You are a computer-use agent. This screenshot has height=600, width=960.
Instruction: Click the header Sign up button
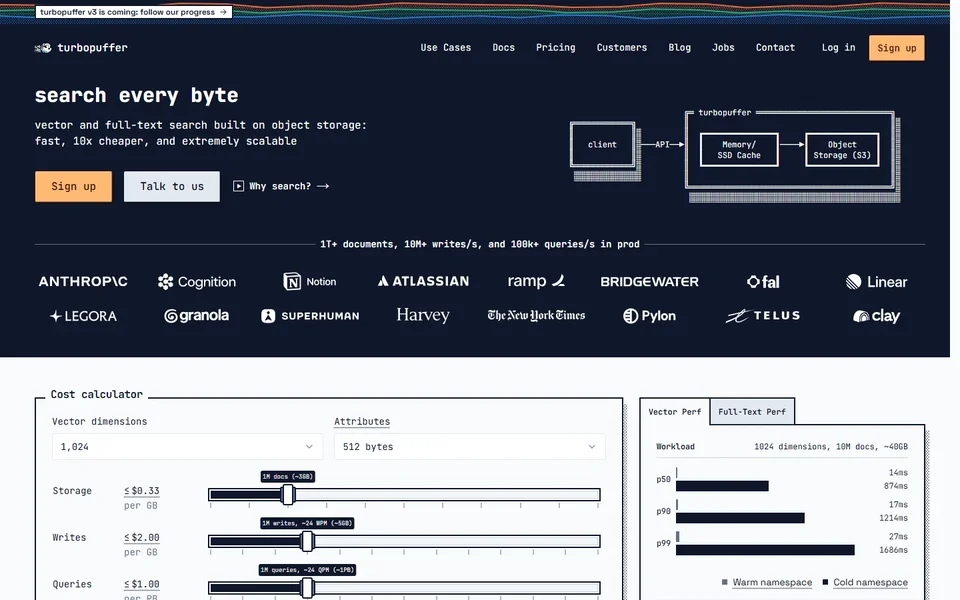[x=896, y=48]
